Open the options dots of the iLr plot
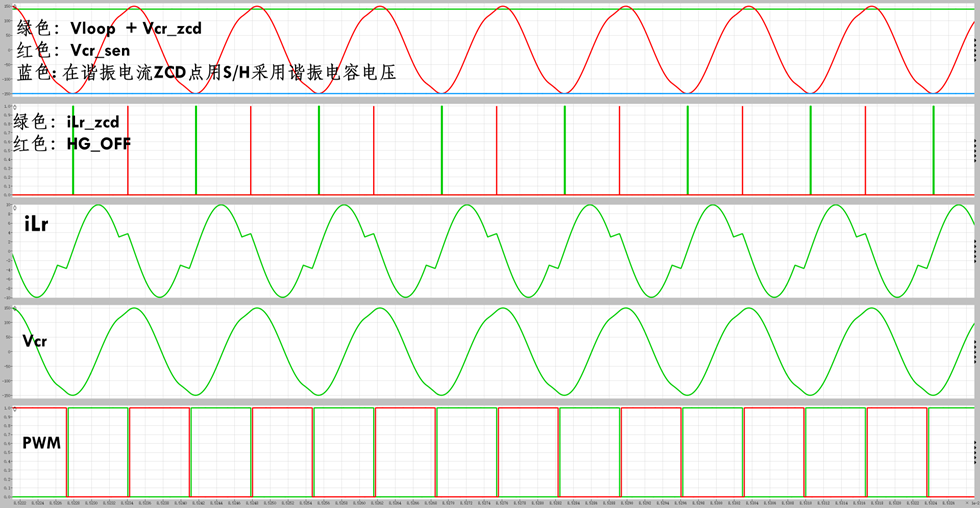This screenshot has width=980, height=508. [x=976, y=251]
